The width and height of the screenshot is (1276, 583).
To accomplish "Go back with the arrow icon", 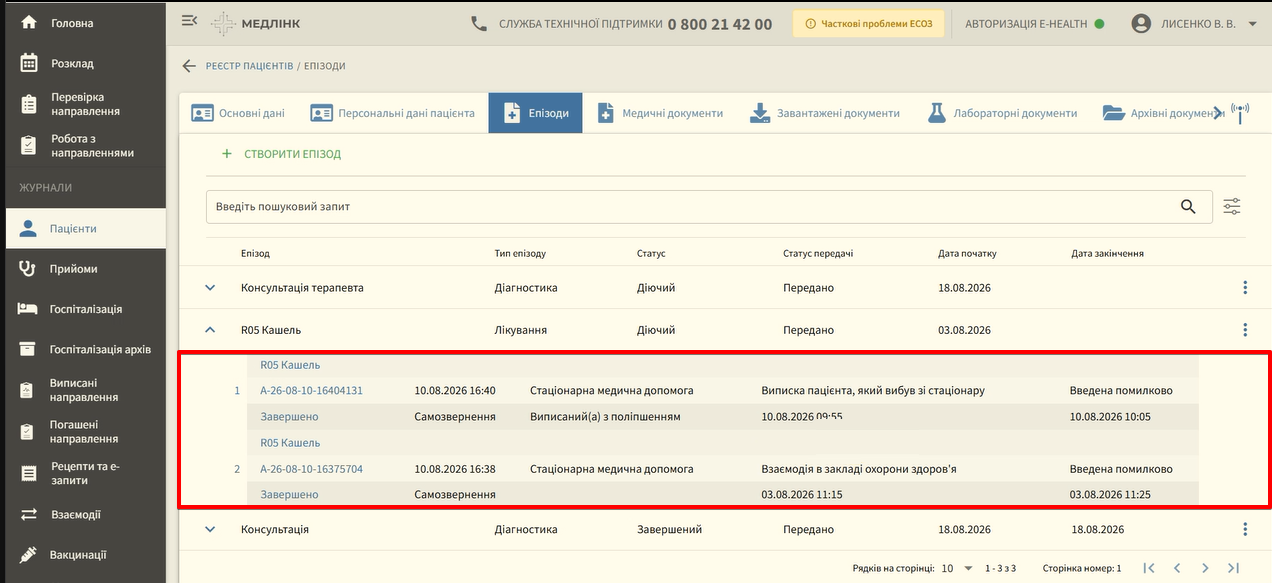I will tap(189, 66).
